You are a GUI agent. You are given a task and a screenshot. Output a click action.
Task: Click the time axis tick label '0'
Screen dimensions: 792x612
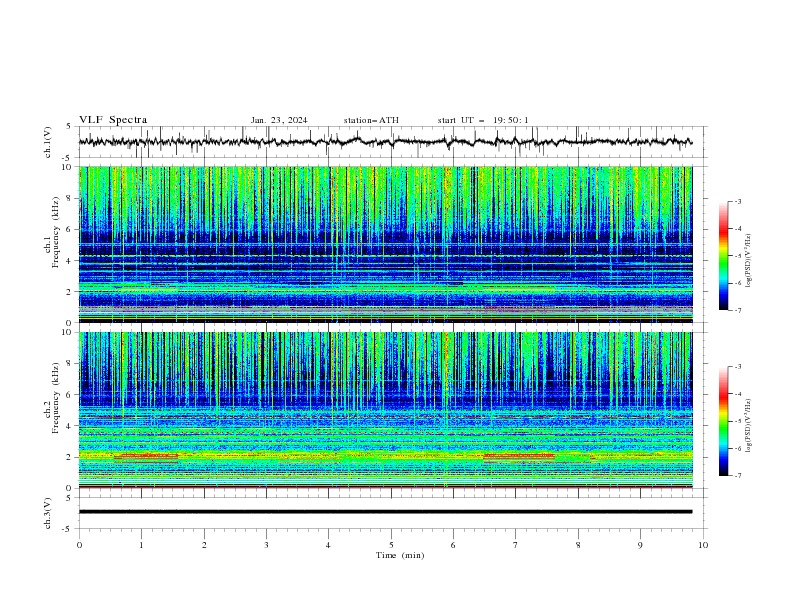pyautogui.click(x=79, y=545)
